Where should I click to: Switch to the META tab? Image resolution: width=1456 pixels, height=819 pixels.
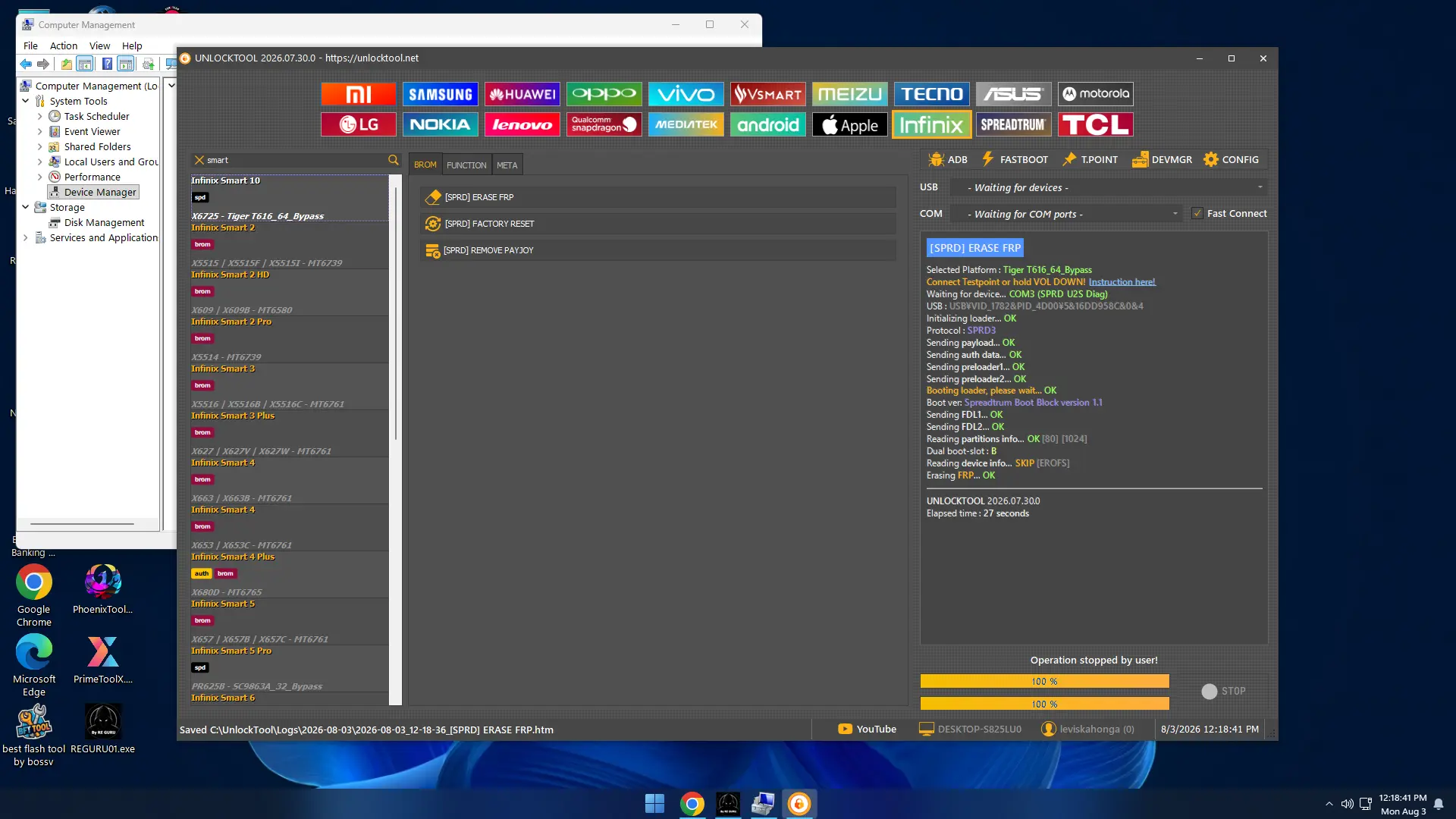coord(507,165)
